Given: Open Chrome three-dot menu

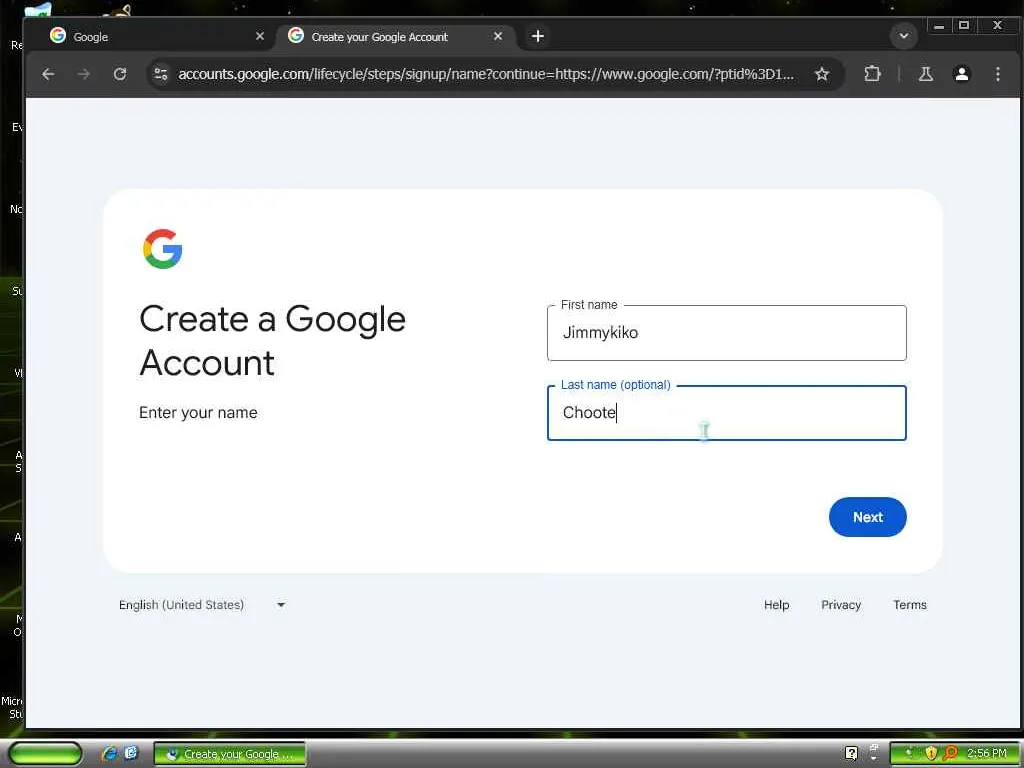Looking at the screenshot, I should tap(997, 74).
